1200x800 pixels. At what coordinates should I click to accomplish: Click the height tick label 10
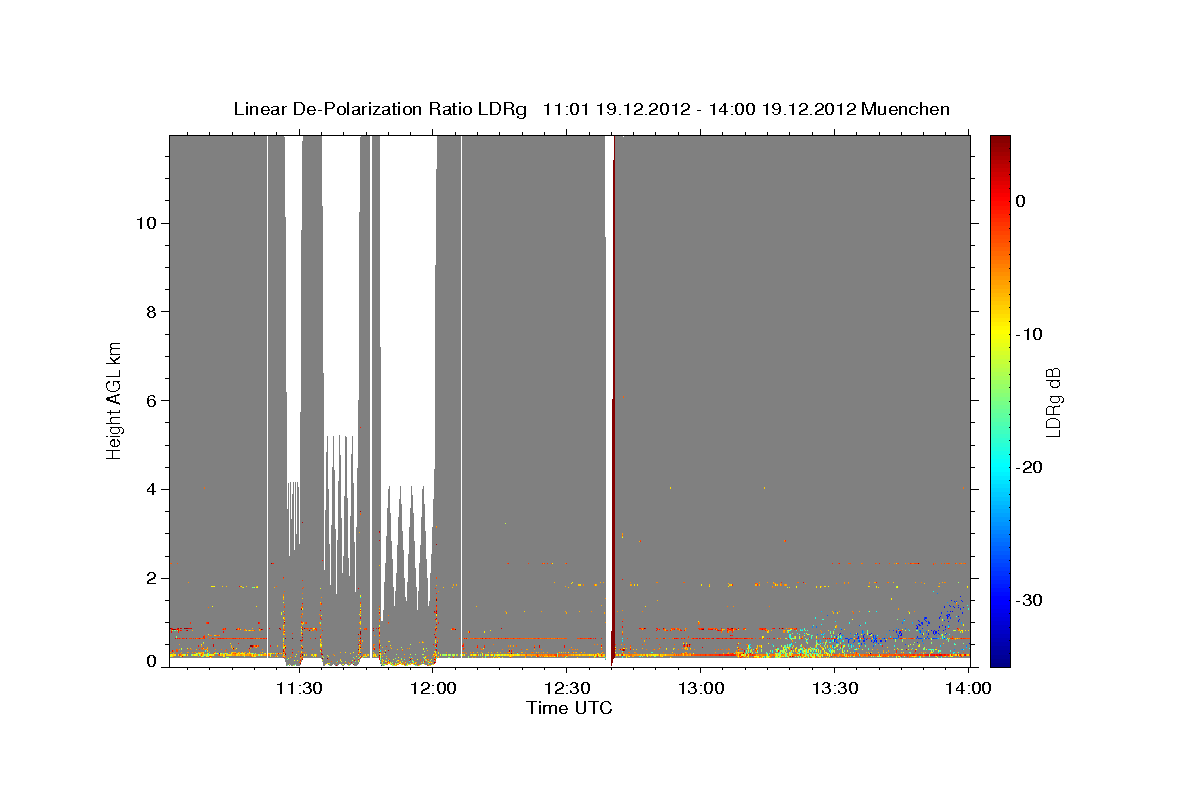tap(146, 223)
